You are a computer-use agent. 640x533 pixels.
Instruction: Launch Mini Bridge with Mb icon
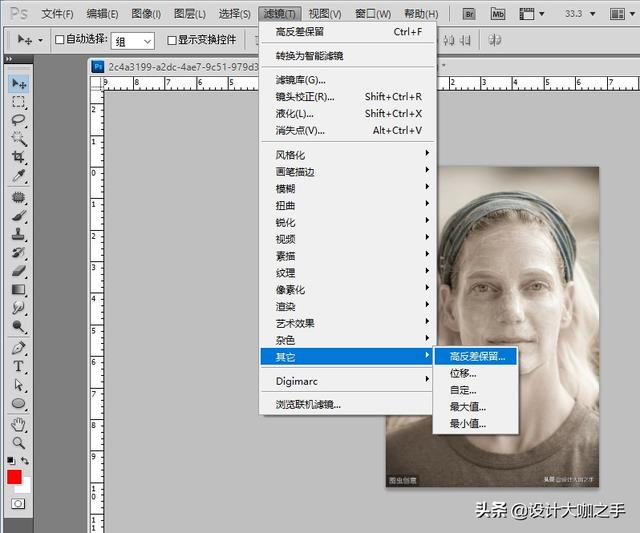tap(498, 14)
